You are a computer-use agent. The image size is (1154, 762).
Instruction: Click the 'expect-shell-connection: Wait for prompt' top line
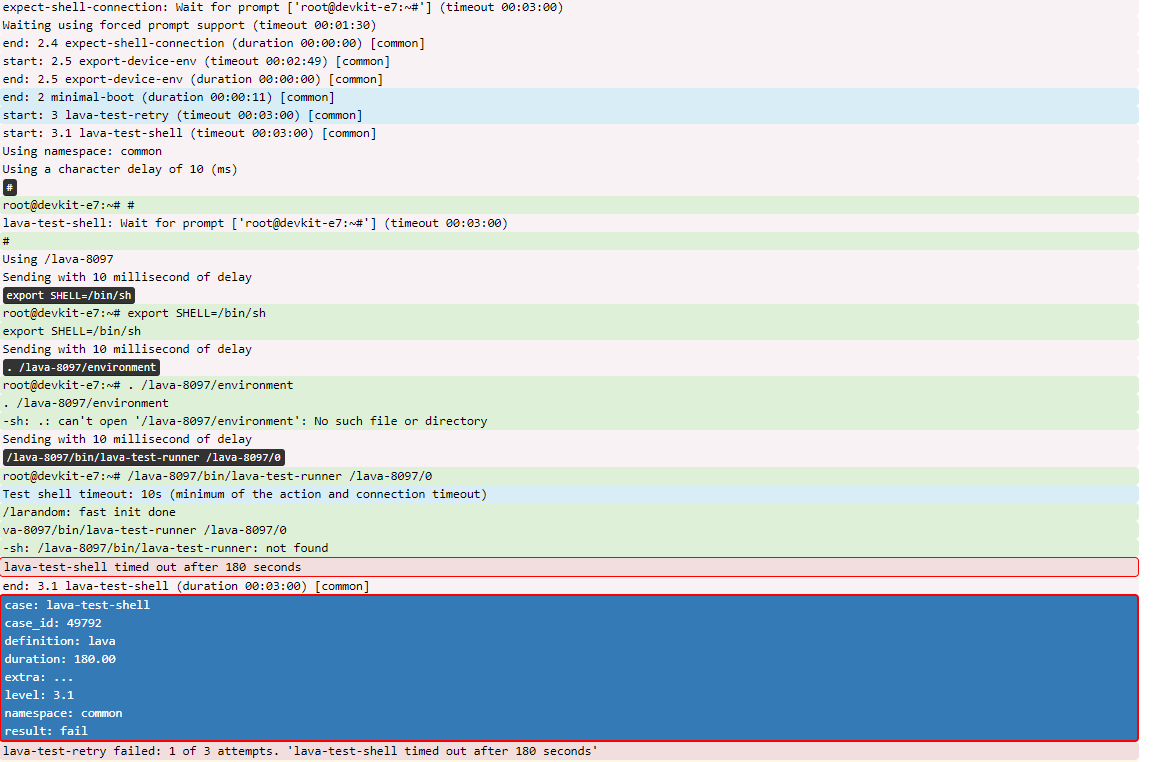click(570, 7)
